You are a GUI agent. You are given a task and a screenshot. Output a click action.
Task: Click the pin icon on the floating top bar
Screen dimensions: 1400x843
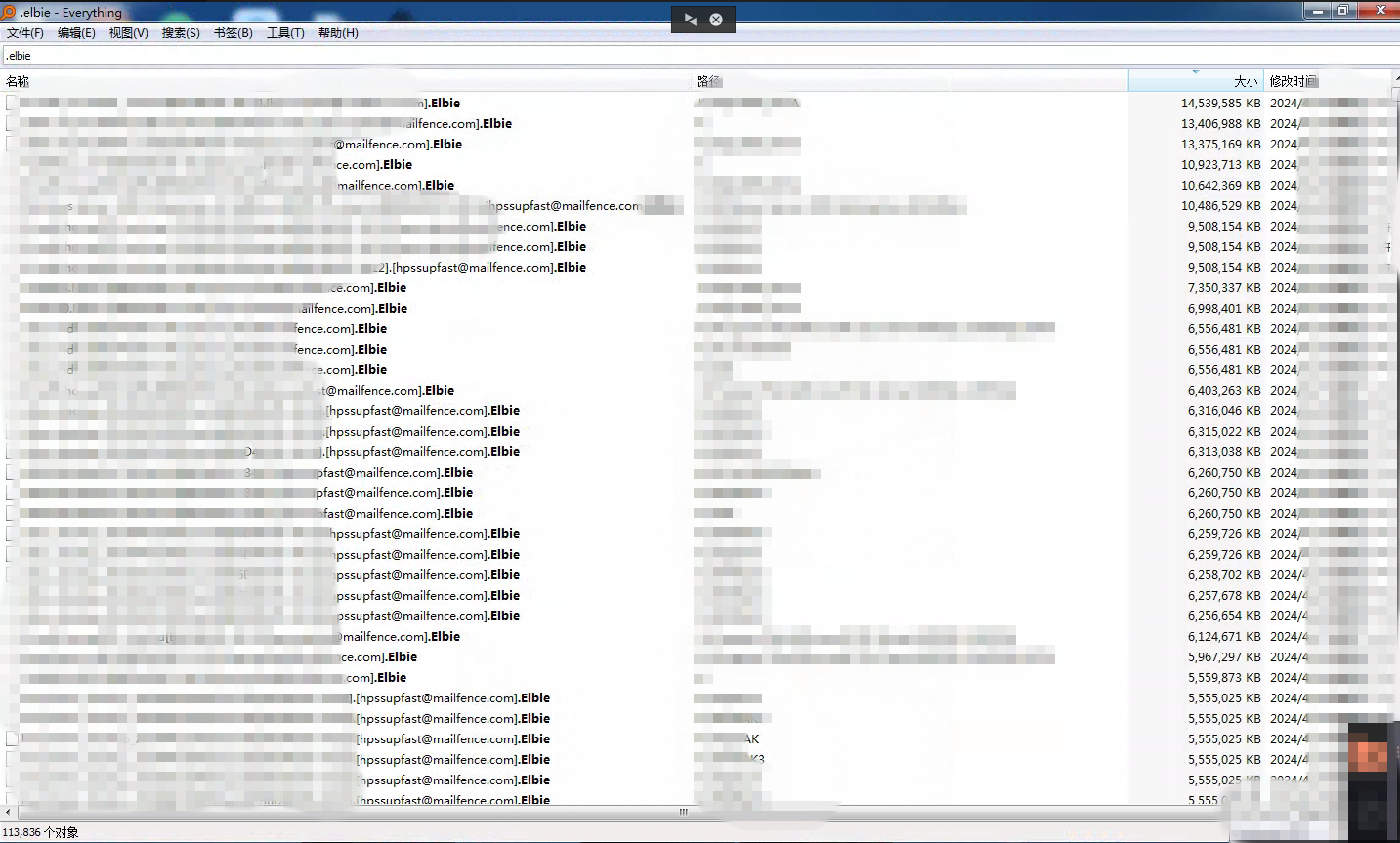691,20
